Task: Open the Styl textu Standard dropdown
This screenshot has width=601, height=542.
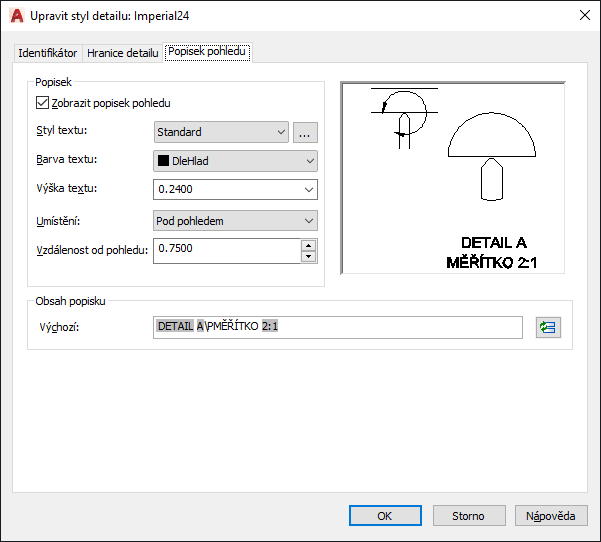Action: click(x=221, y=132)
